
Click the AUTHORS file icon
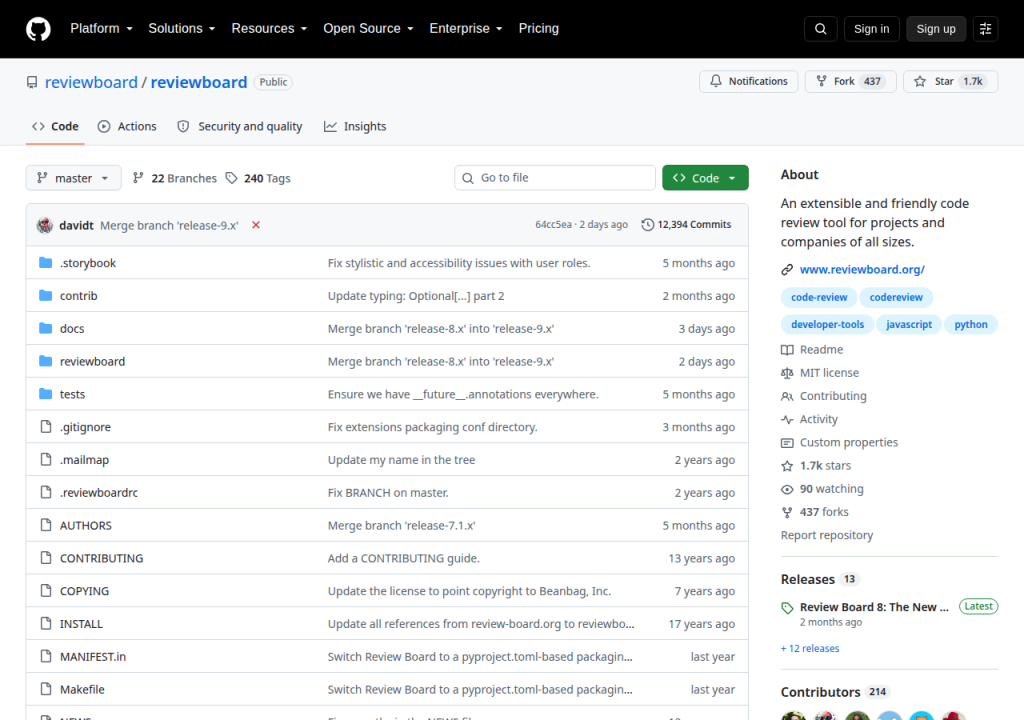[46, 525]
